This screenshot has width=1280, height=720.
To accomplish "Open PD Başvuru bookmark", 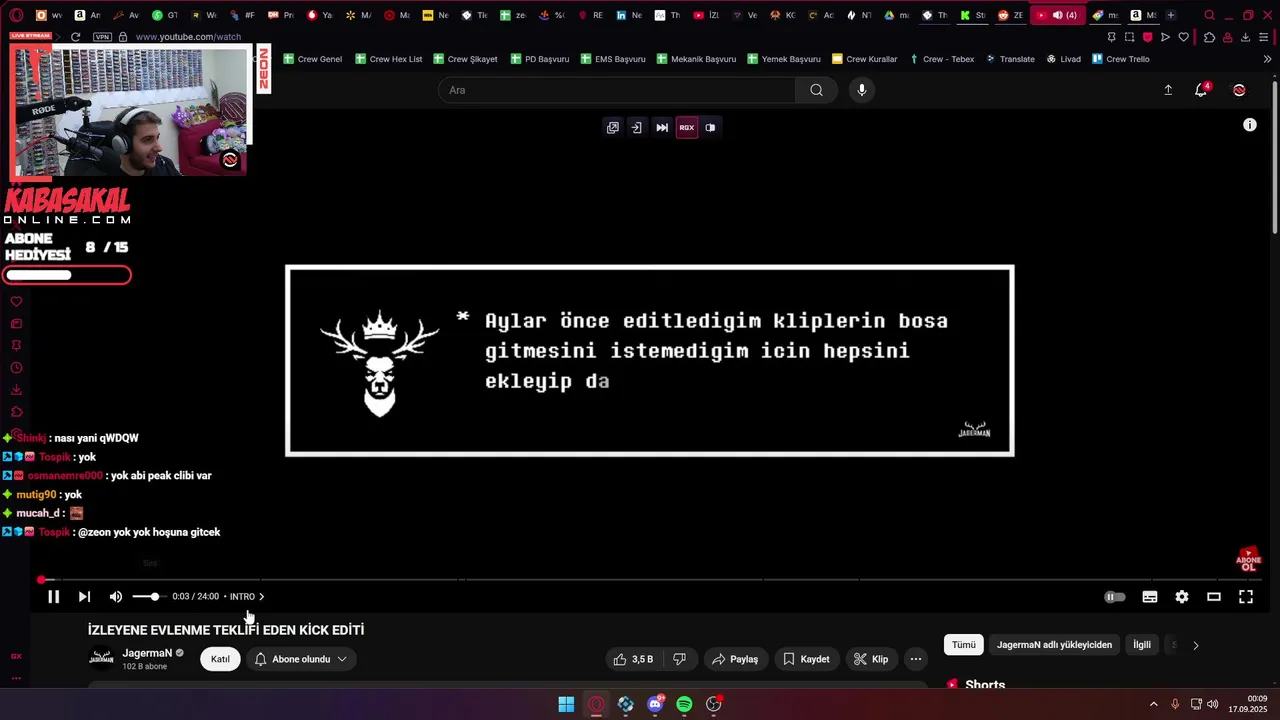I will [539, 59].
